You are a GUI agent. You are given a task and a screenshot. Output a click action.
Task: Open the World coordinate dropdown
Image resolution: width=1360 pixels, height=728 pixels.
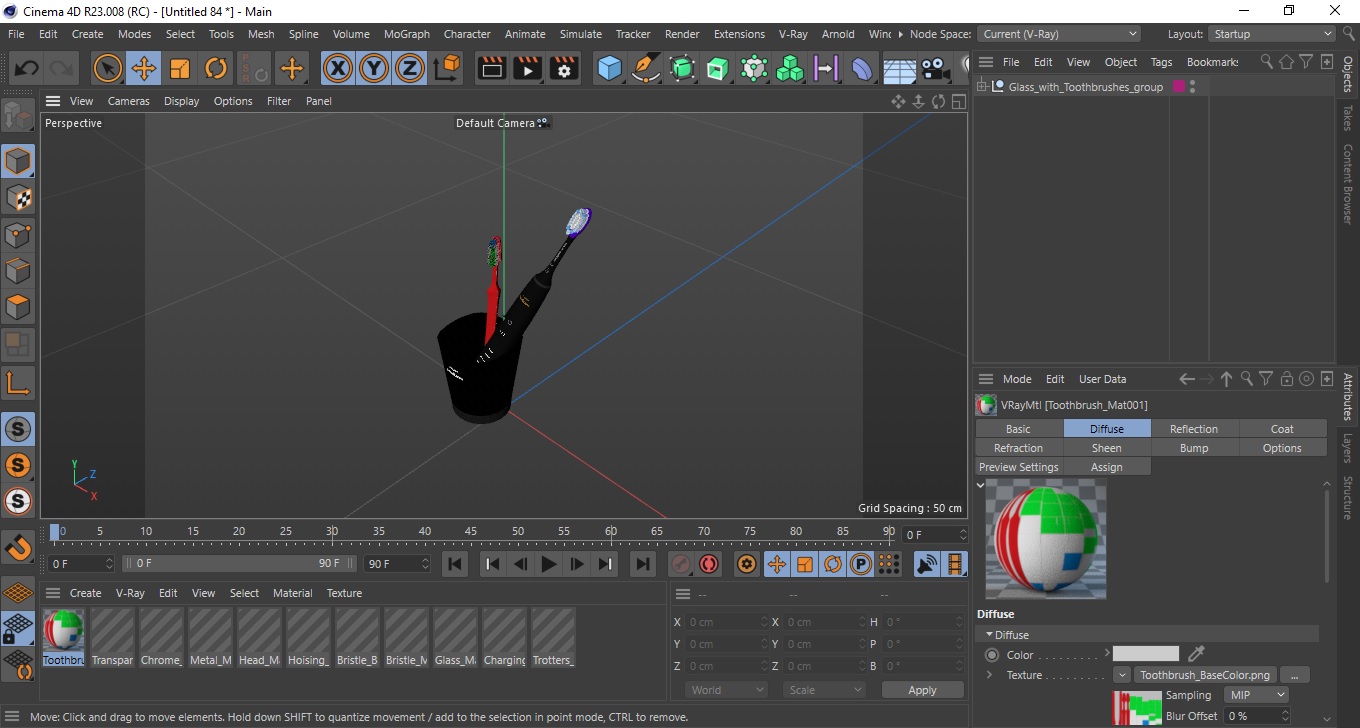point(726,690)
